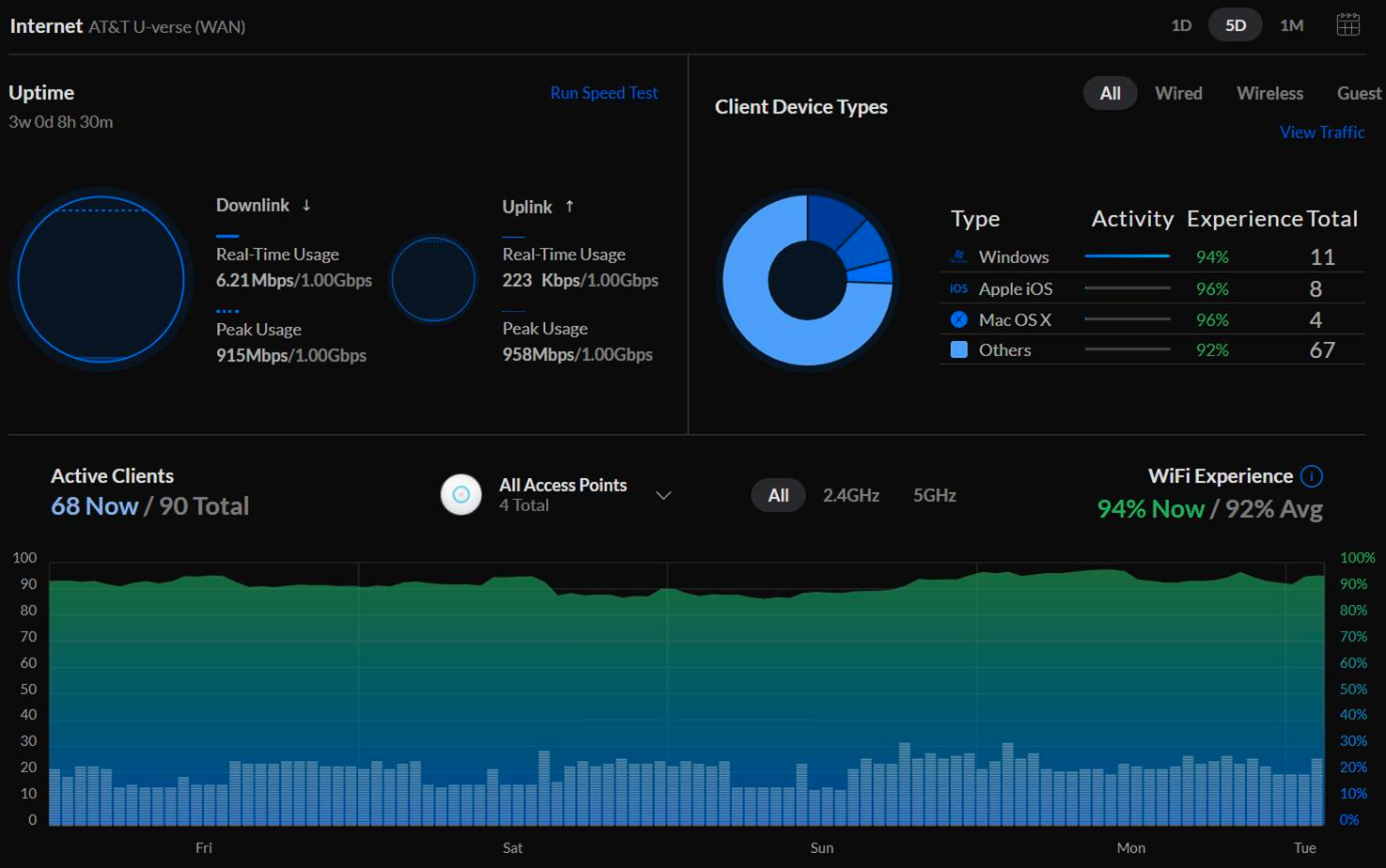Click the 94% Now WiFi experience
Image resolution: width=1386 pixels, height=868 pixels.
tap(1150, 509)
